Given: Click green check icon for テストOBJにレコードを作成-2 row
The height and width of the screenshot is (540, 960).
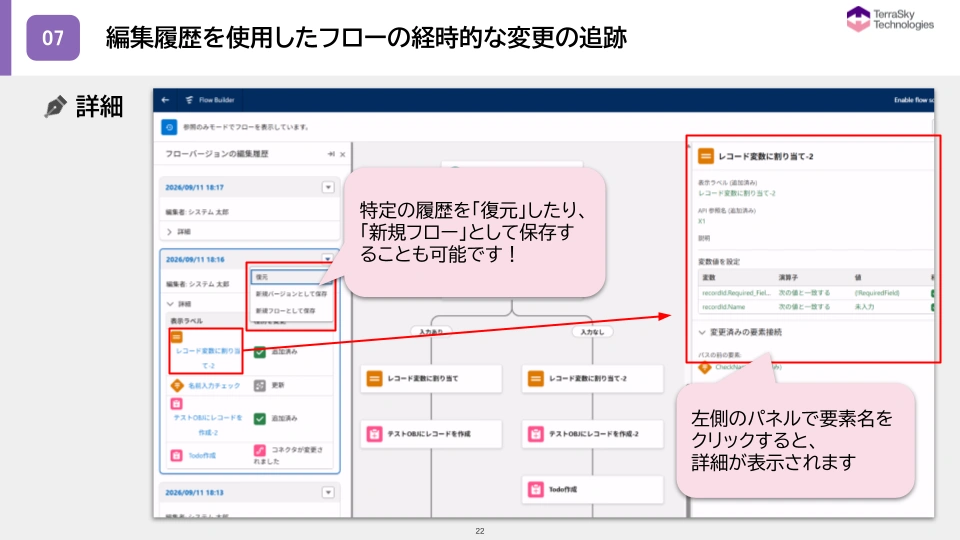Looking at the screenshot, I should tap(260, 418).
